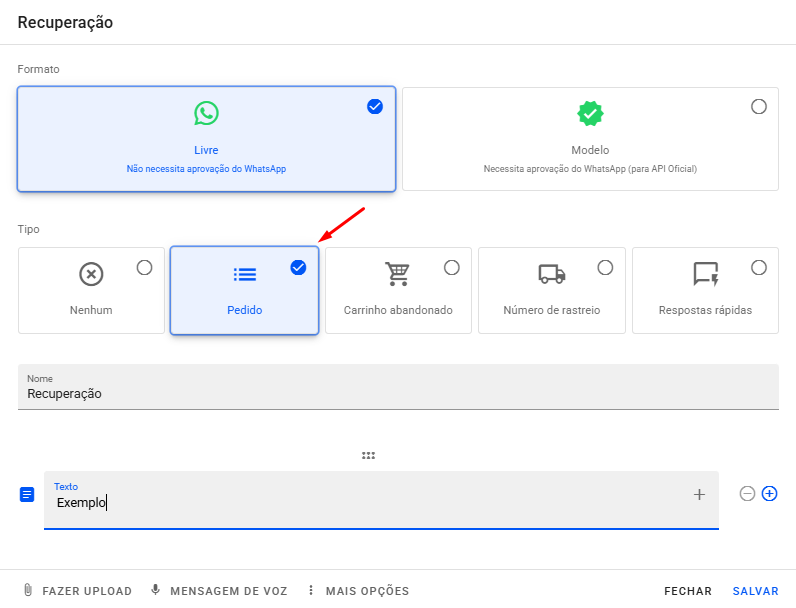Screen dimensions: 796x608
Task: Start recording with Mensagem de Voz
Action: click(x=219, y=591)
